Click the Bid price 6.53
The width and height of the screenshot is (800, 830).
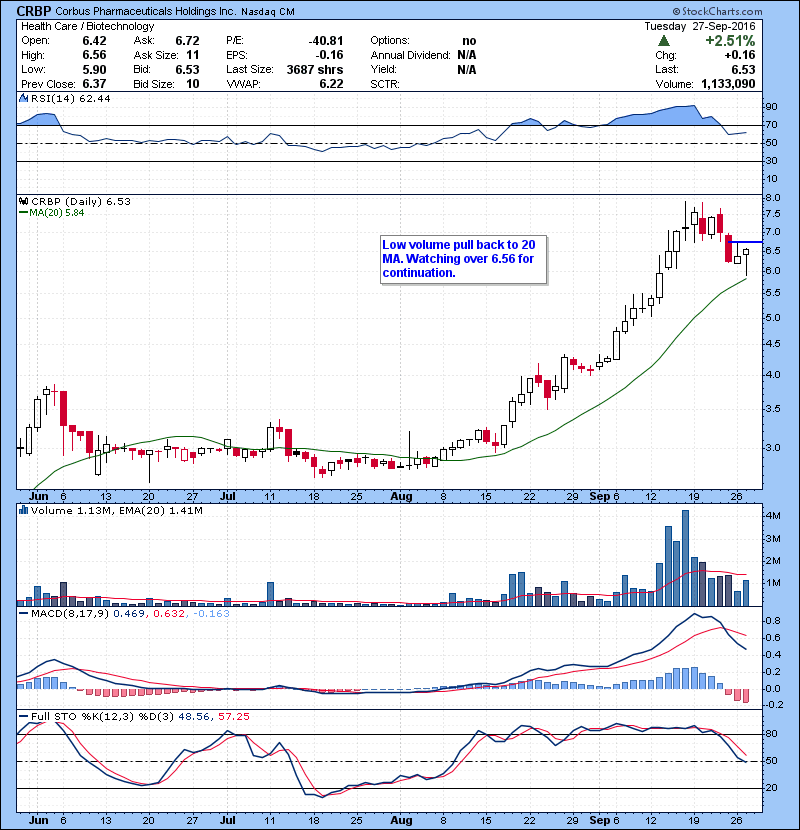click(x=187, y=69)
